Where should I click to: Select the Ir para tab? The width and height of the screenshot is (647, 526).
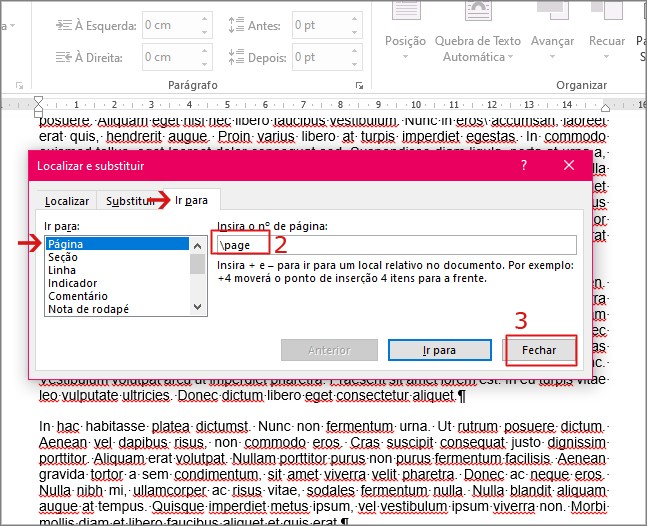pyautogui.click(x=191, y=200)
